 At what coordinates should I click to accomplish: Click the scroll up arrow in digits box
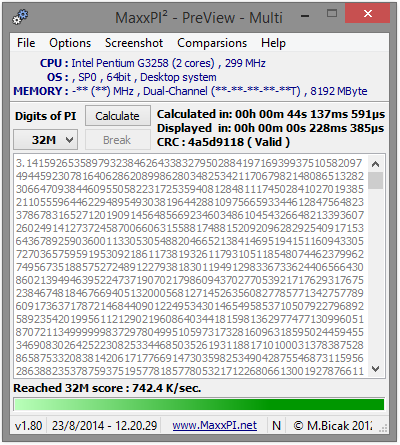pos(375,164)
